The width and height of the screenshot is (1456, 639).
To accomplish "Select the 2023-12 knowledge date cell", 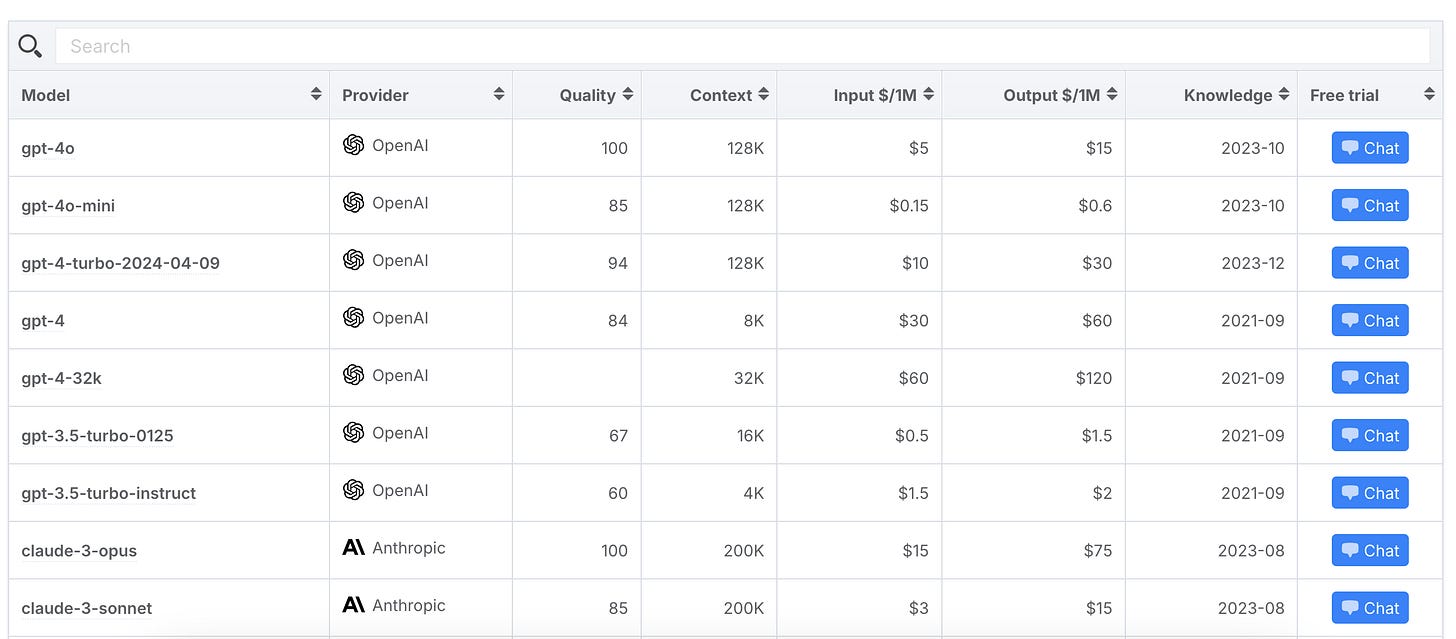I will point(1212,263).
